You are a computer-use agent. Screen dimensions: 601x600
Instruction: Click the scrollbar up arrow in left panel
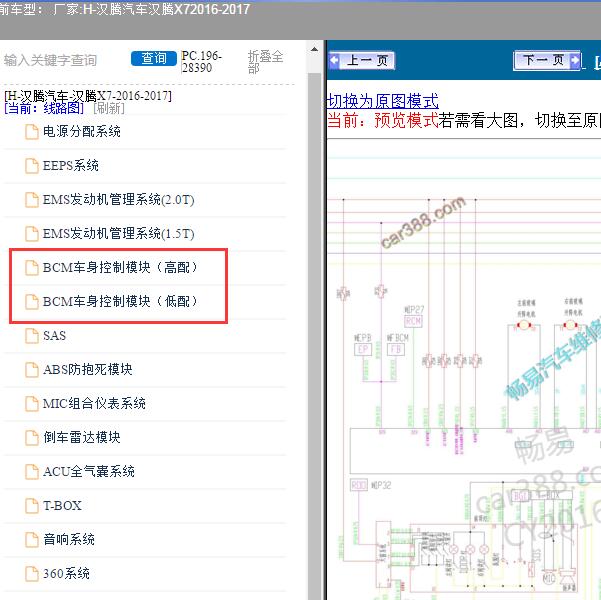[314, 49]
